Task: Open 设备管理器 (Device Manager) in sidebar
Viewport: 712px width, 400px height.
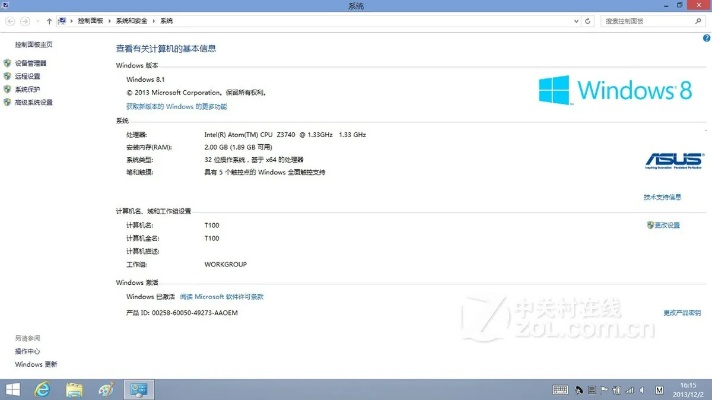Action: click(30, 63)
